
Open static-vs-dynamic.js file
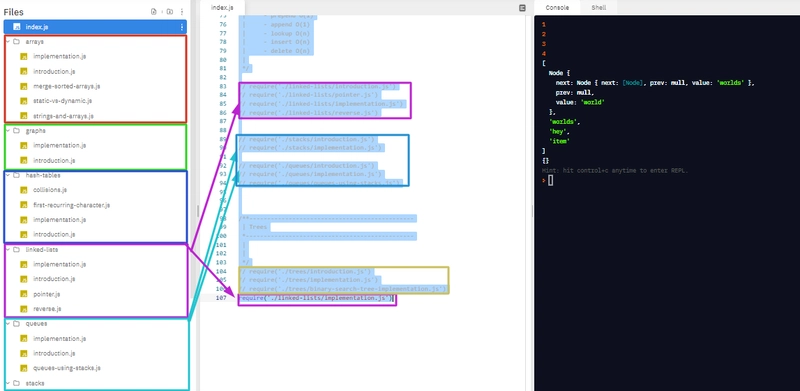[x=63, y=101]
